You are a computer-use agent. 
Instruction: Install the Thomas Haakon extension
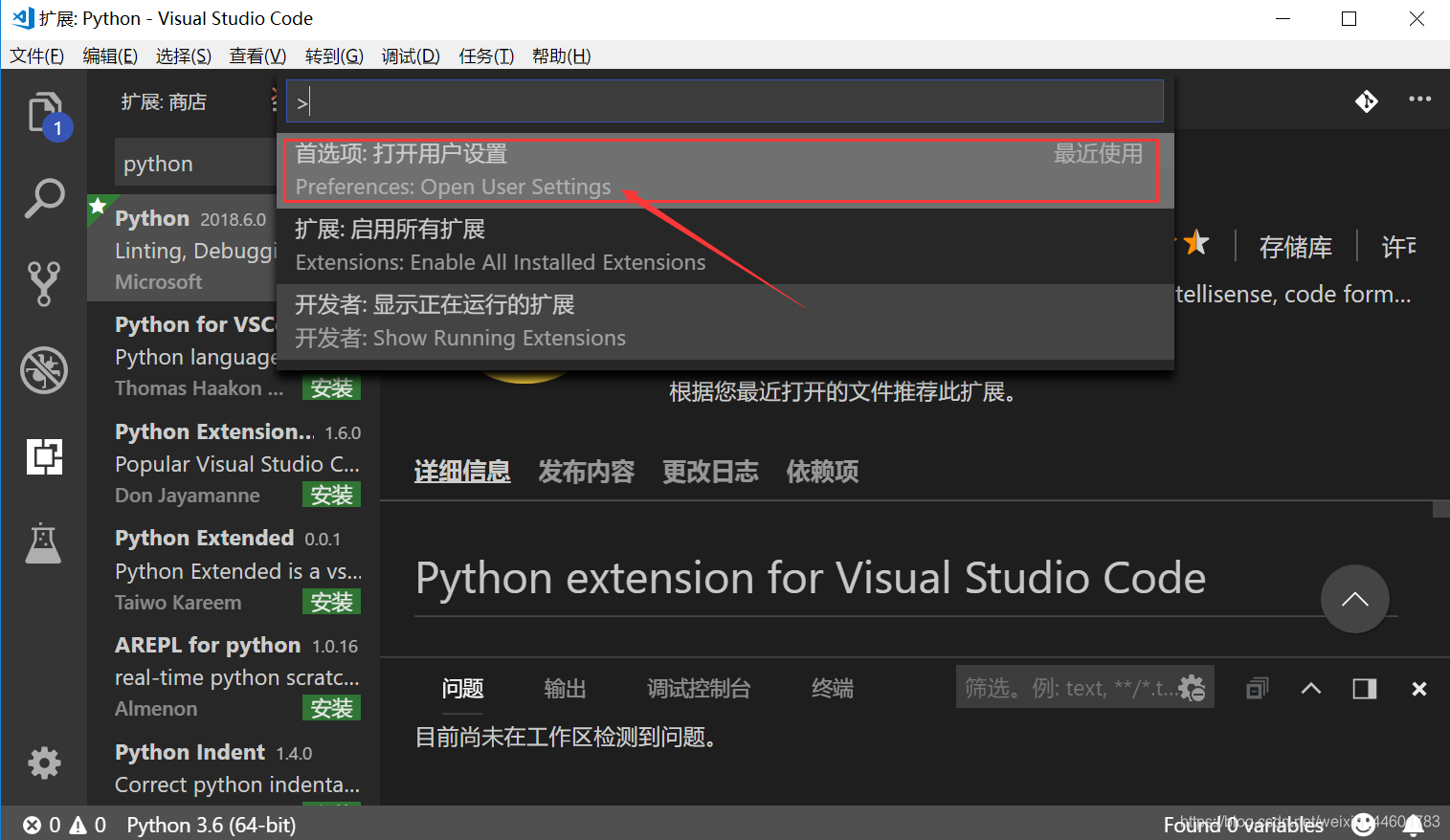(331, 388)
